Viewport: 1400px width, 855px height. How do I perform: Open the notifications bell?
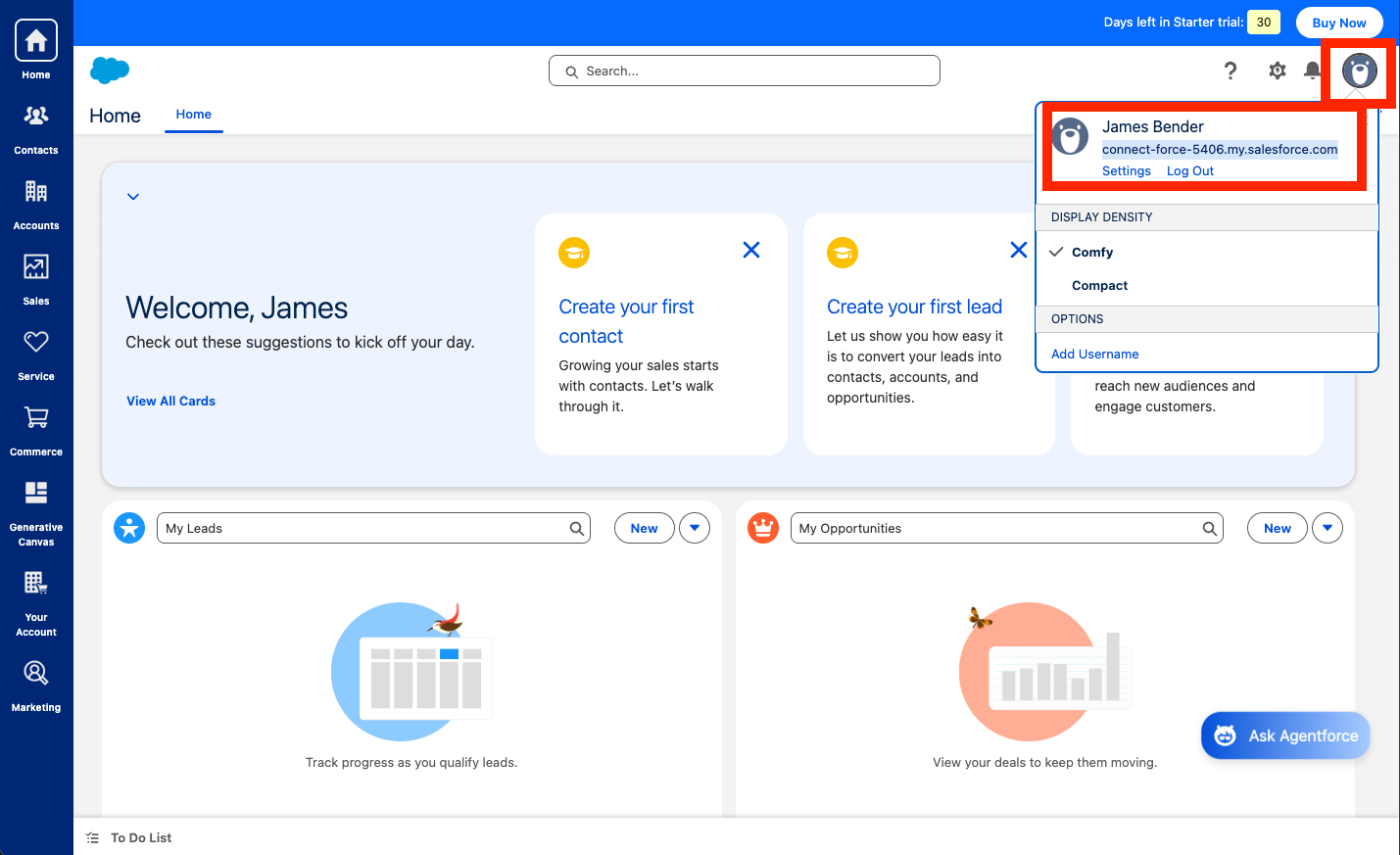pos(1312,71)
